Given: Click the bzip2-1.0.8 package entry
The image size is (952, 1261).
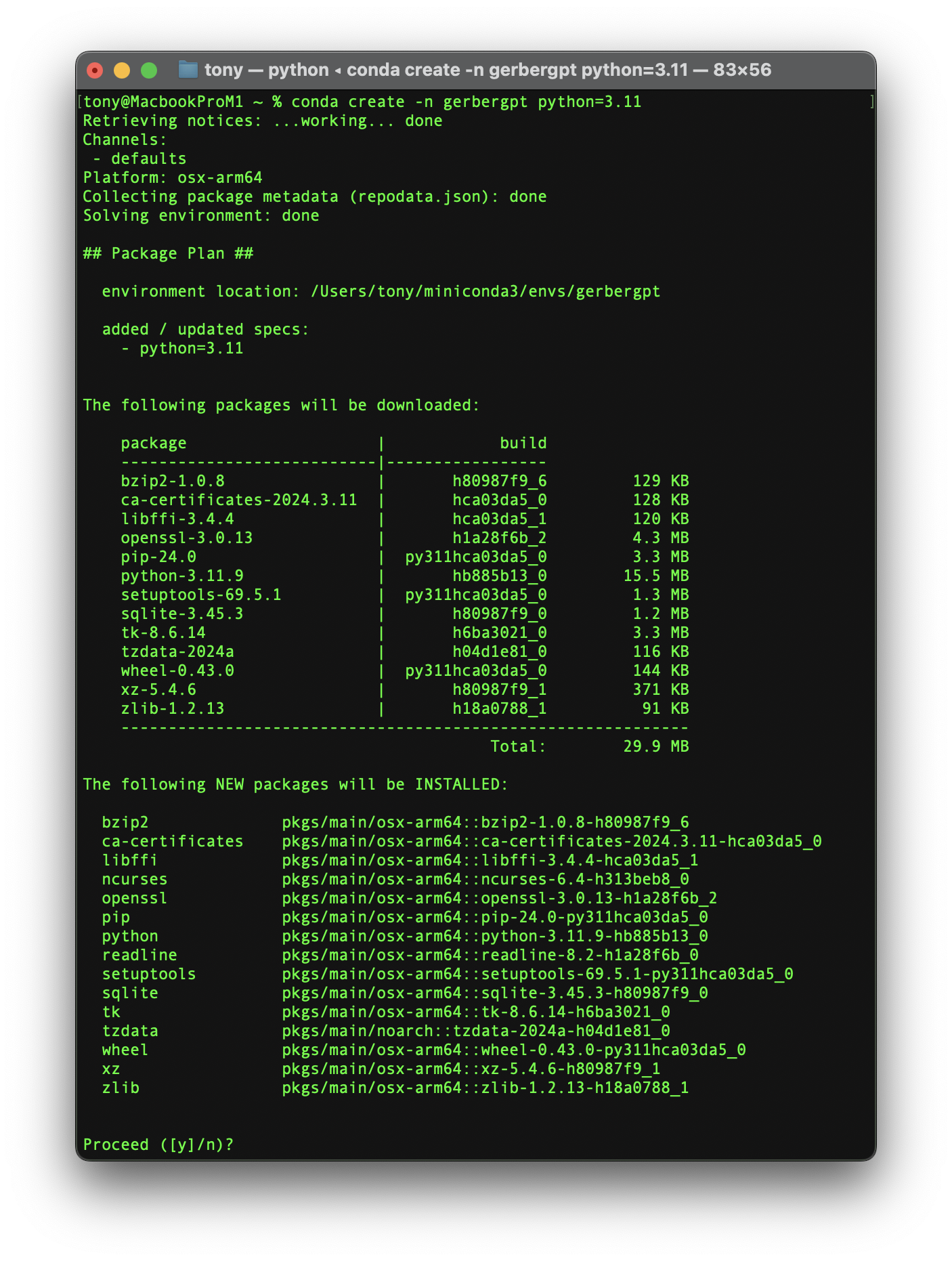Looking at the screenshot, I should pos(173,481).
